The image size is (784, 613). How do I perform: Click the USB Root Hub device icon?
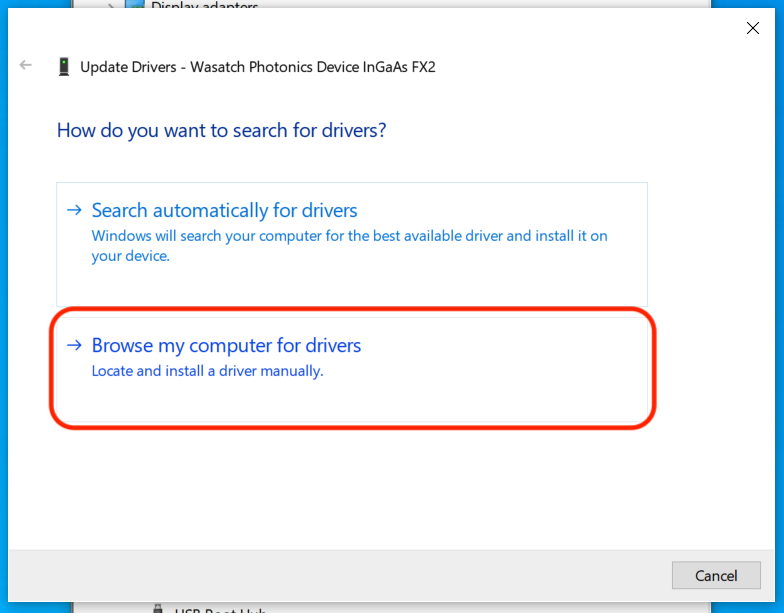click(158, 609)
